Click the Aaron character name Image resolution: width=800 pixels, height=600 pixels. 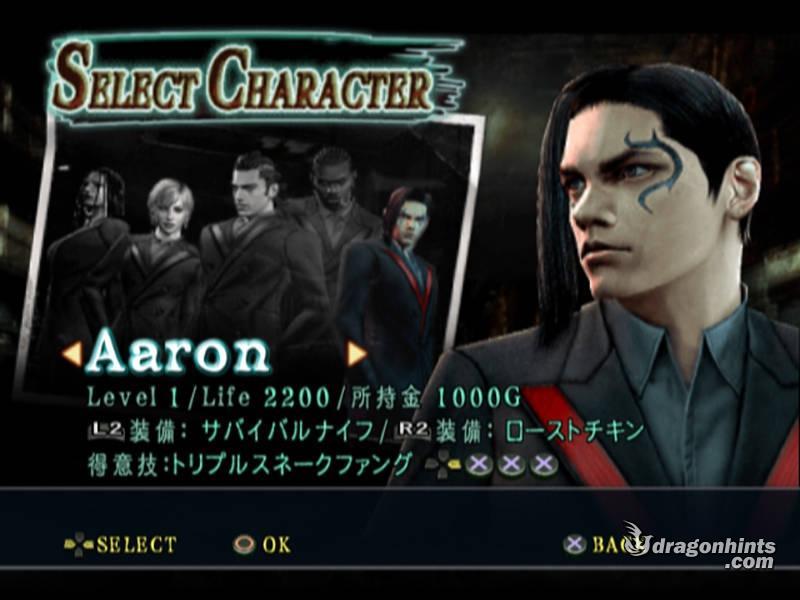tap(180, 353)
